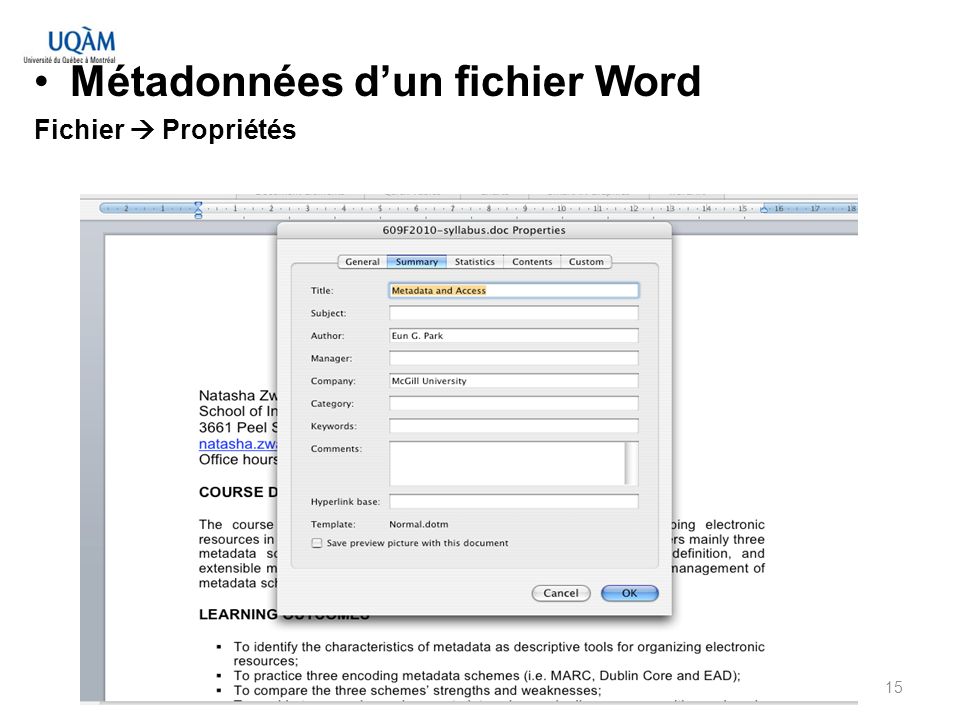Click the Cancel button

coord(561,593)
